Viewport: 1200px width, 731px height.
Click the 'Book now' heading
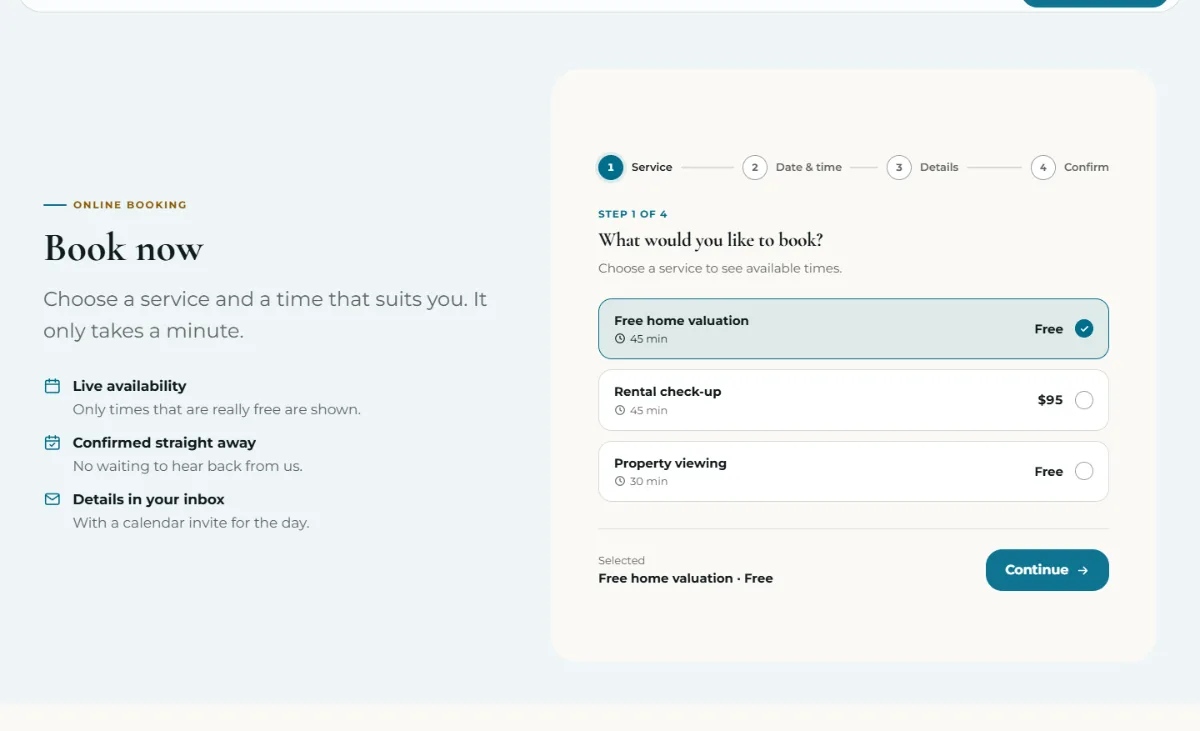click(x=123, y=248)
